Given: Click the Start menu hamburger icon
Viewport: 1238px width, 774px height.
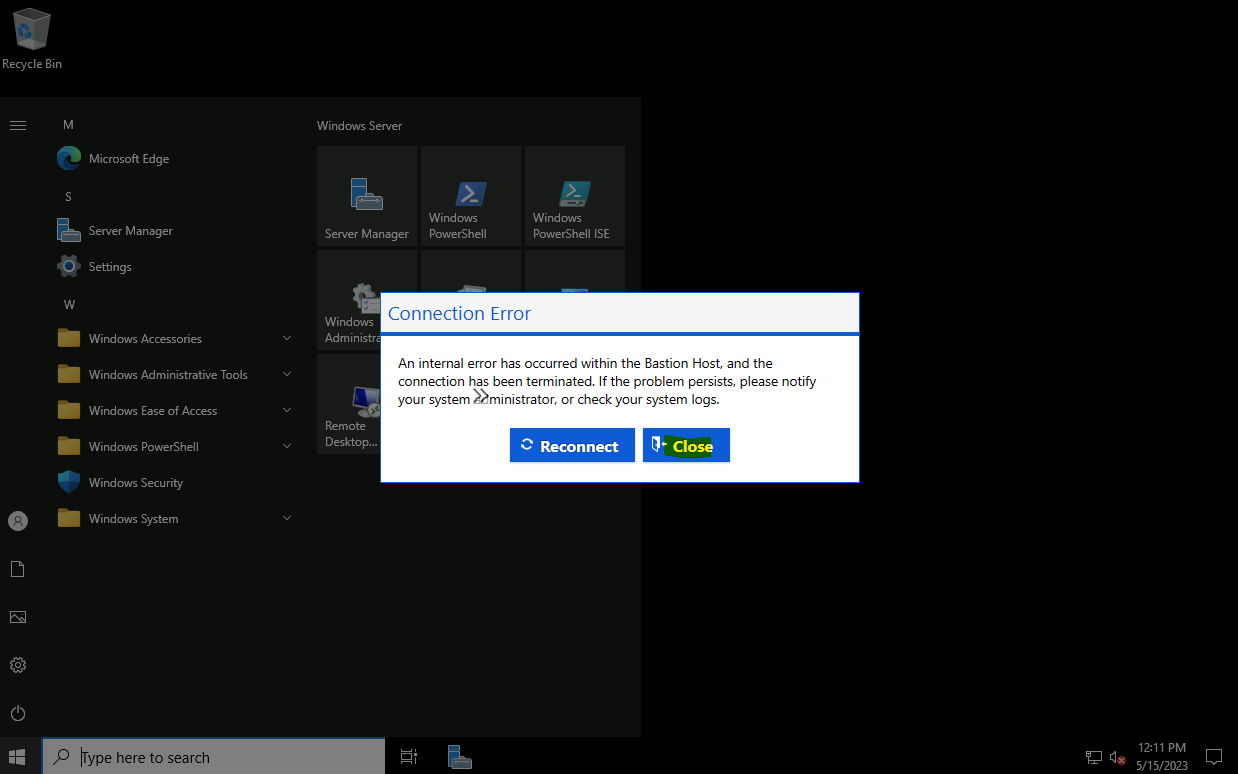Looking at the screenshot, I should [17, 125].
